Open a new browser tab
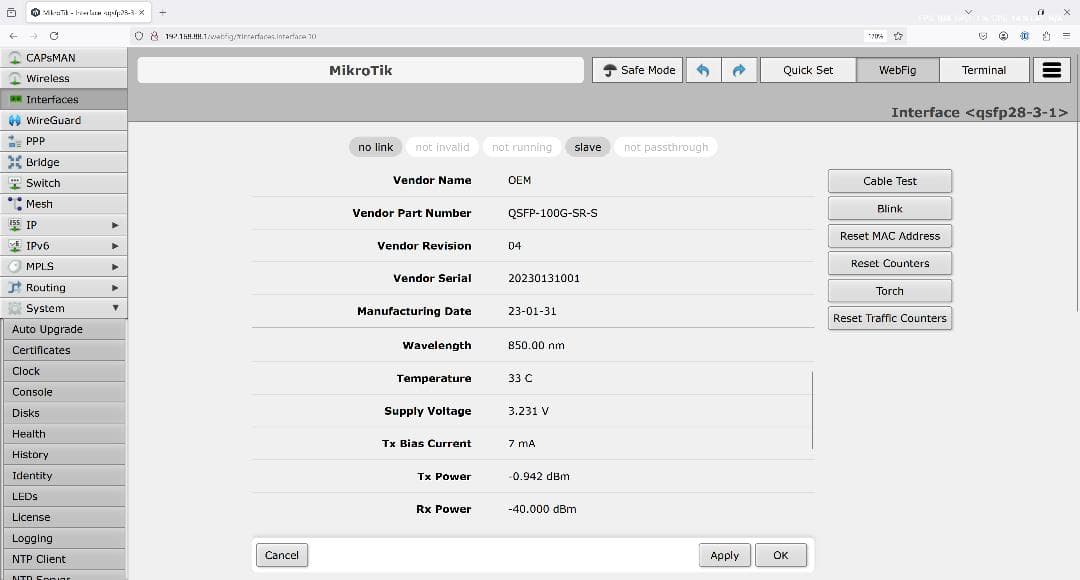Viewport: 1080px width, 580px height. 163,12
